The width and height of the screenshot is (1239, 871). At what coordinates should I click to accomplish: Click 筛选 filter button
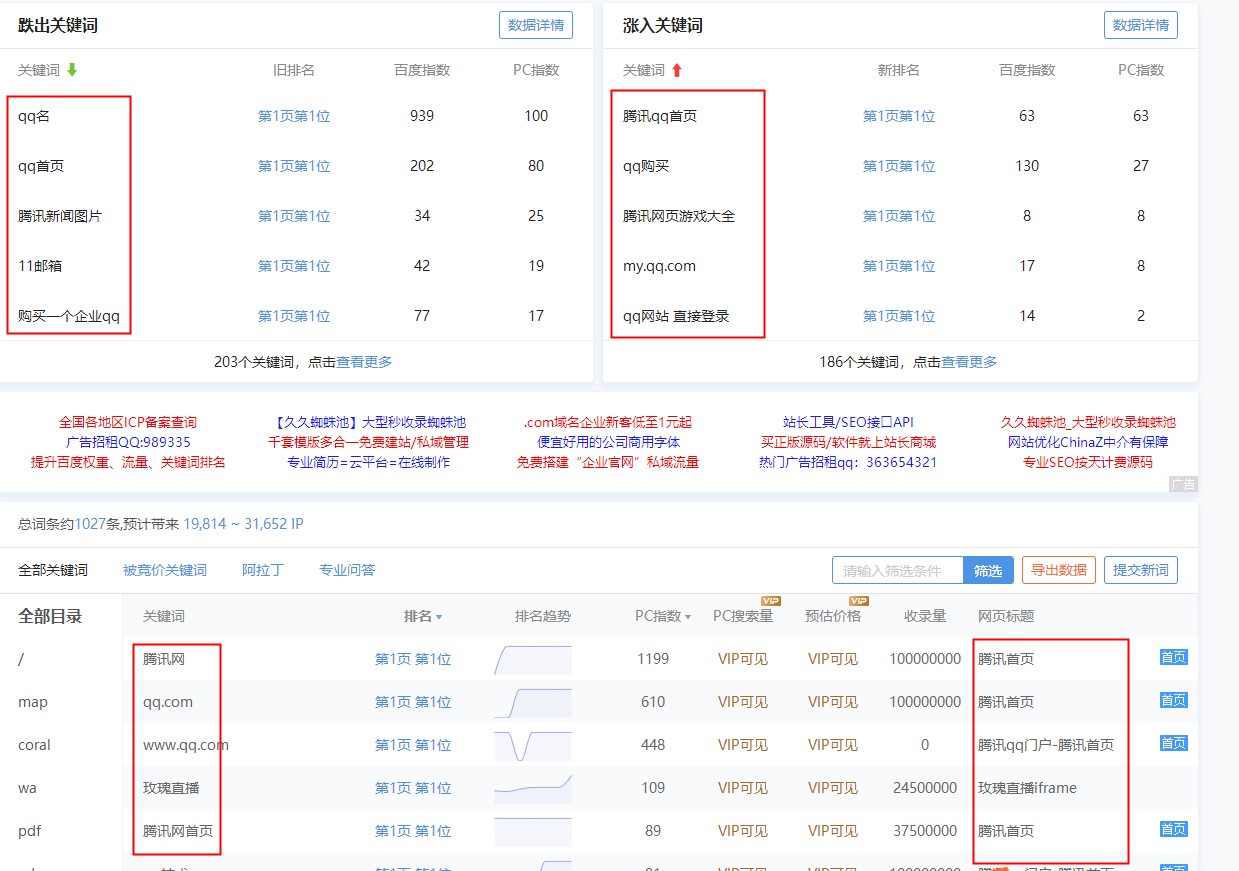[x=988, y=570]
